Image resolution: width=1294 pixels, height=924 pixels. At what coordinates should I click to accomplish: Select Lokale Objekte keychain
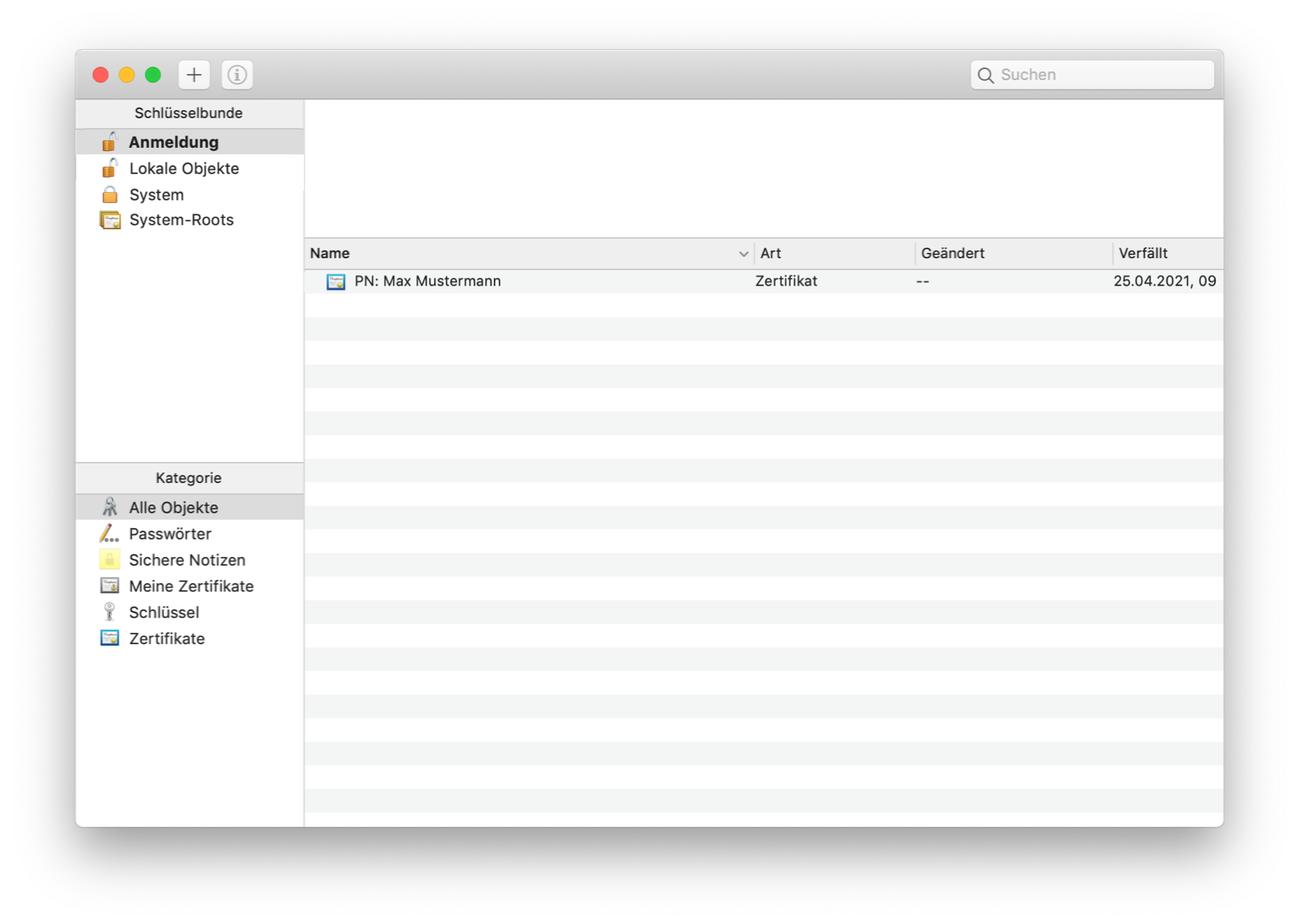pos(184,168)
